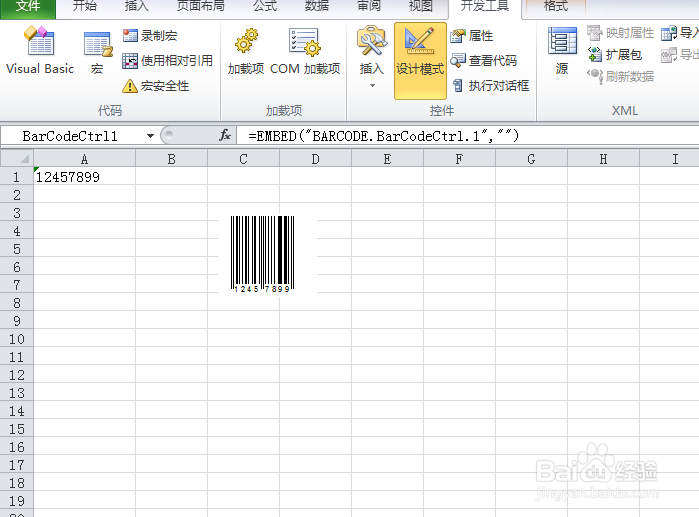The image size is (699, 517).
Task: Open 宏安全性 macro security settings
Action: click(156, 86)
